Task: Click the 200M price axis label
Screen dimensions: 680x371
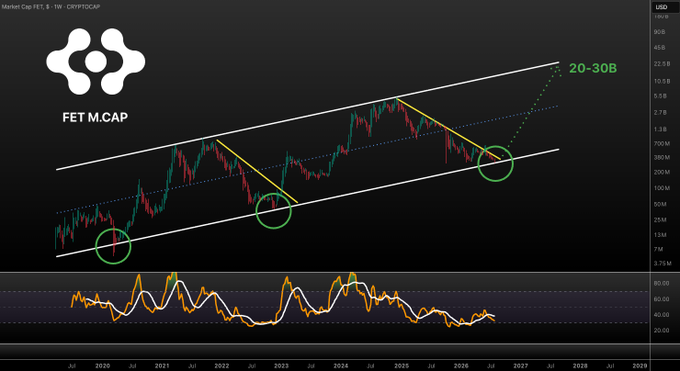Action: coord(661,172)
